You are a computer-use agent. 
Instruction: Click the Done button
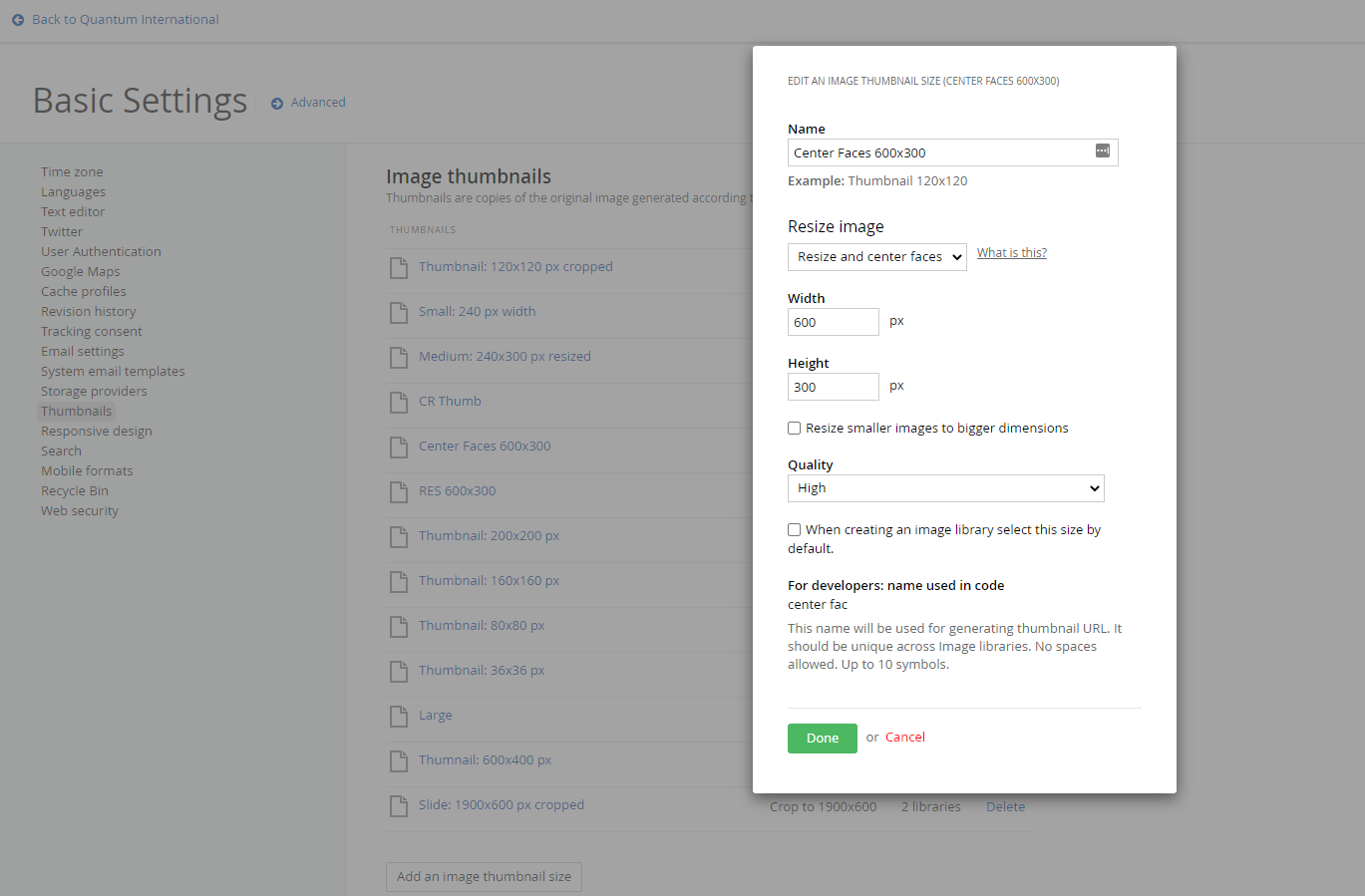pos(822,738)
